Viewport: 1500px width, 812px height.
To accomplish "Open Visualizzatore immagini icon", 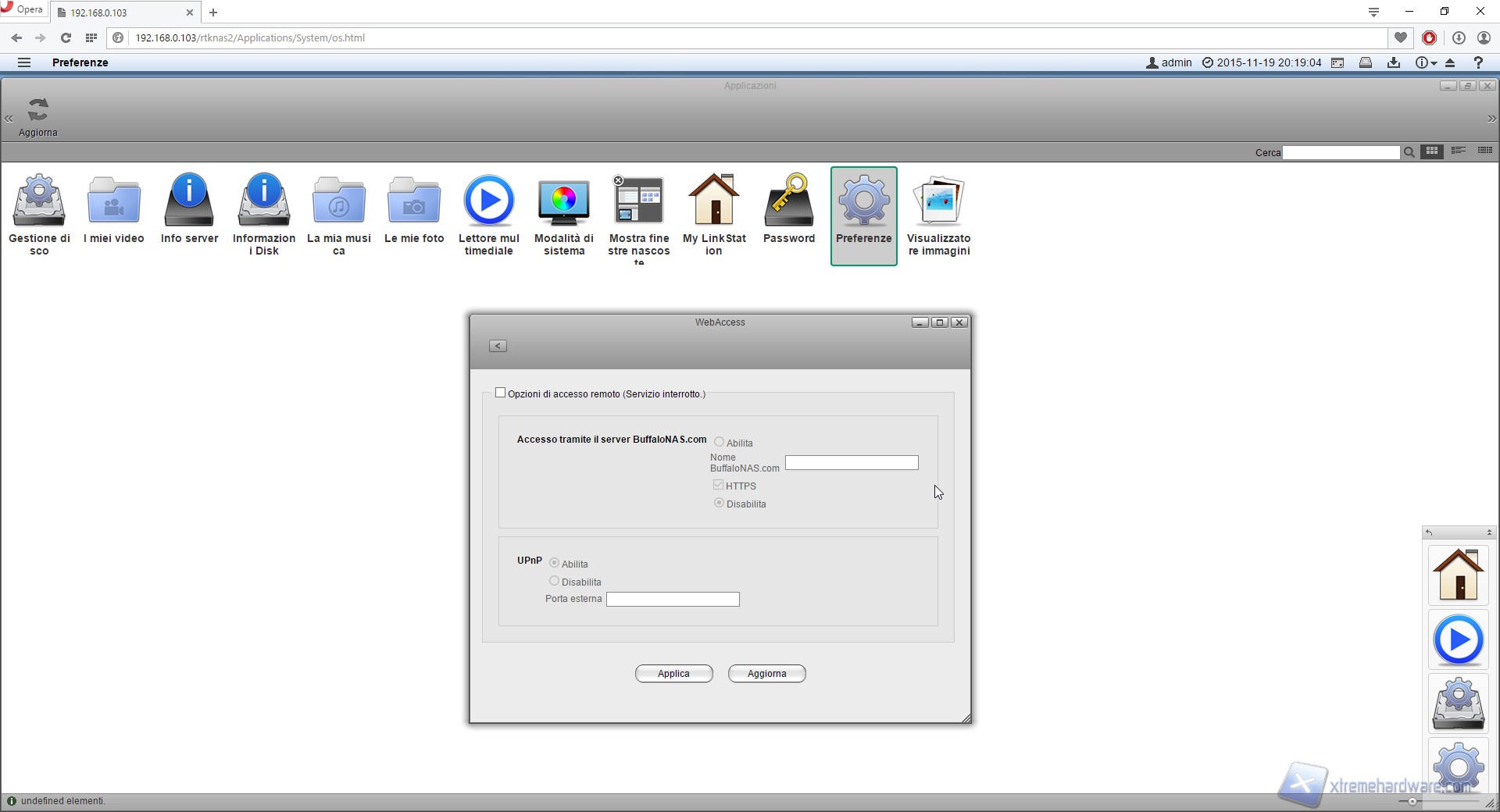I will pyautogui.click(x=938, y=201).
